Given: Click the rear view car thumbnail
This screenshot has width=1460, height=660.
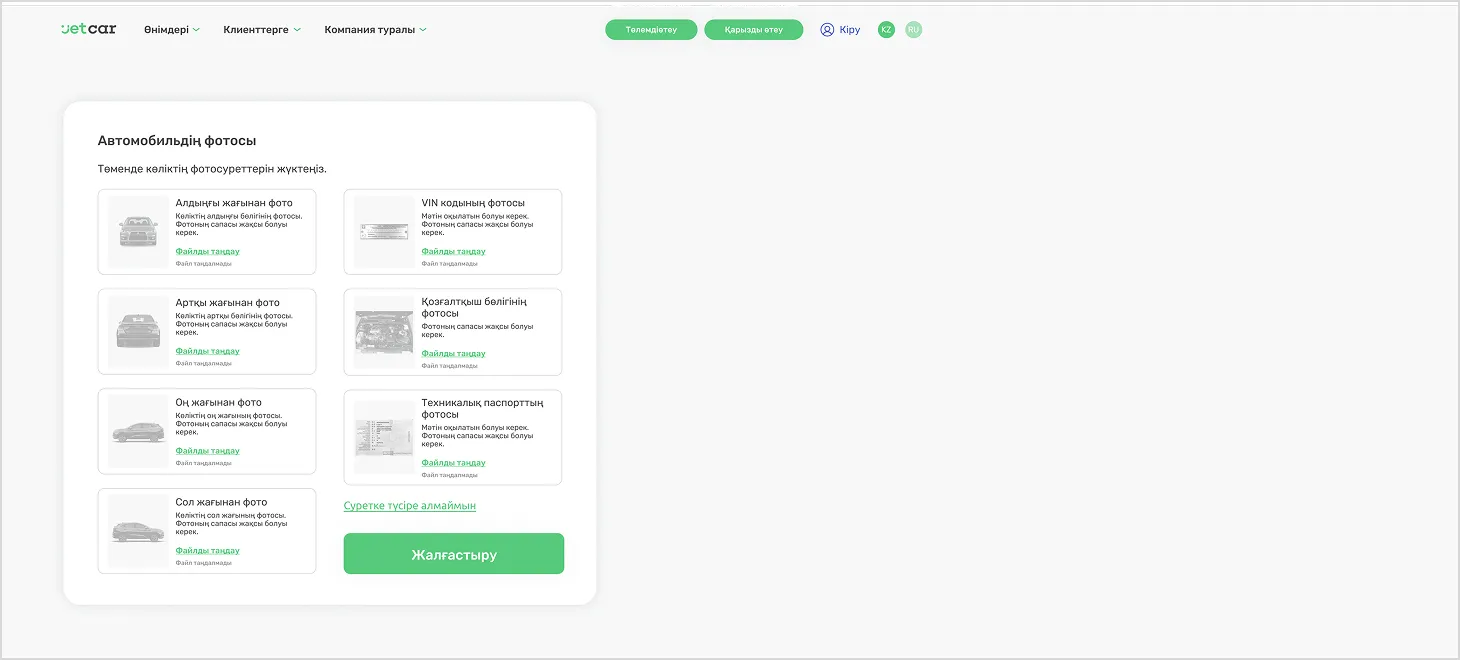Looking at the screenshot, I should click(138, 331).
